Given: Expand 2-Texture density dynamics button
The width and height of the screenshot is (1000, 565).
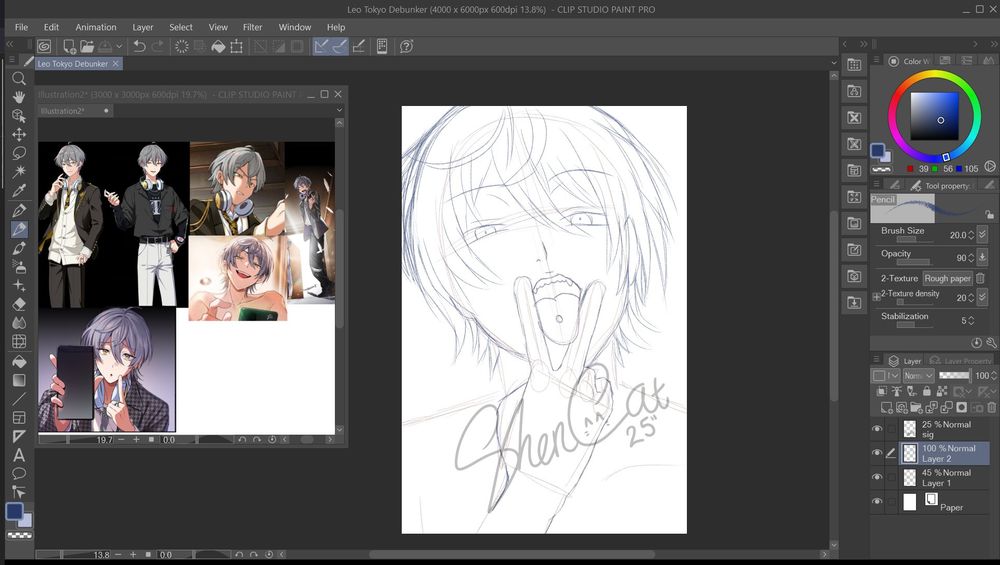Looking at the screenshot, I should click(982, 297).
